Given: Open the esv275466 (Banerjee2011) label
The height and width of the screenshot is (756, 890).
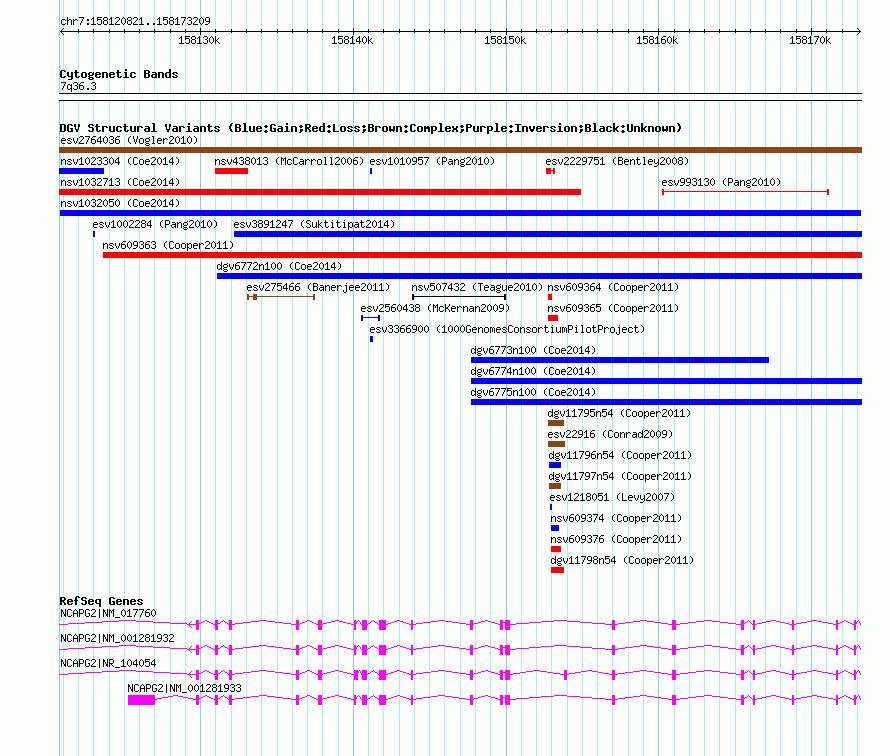Looking at the screenshot, I should (318, 287).
